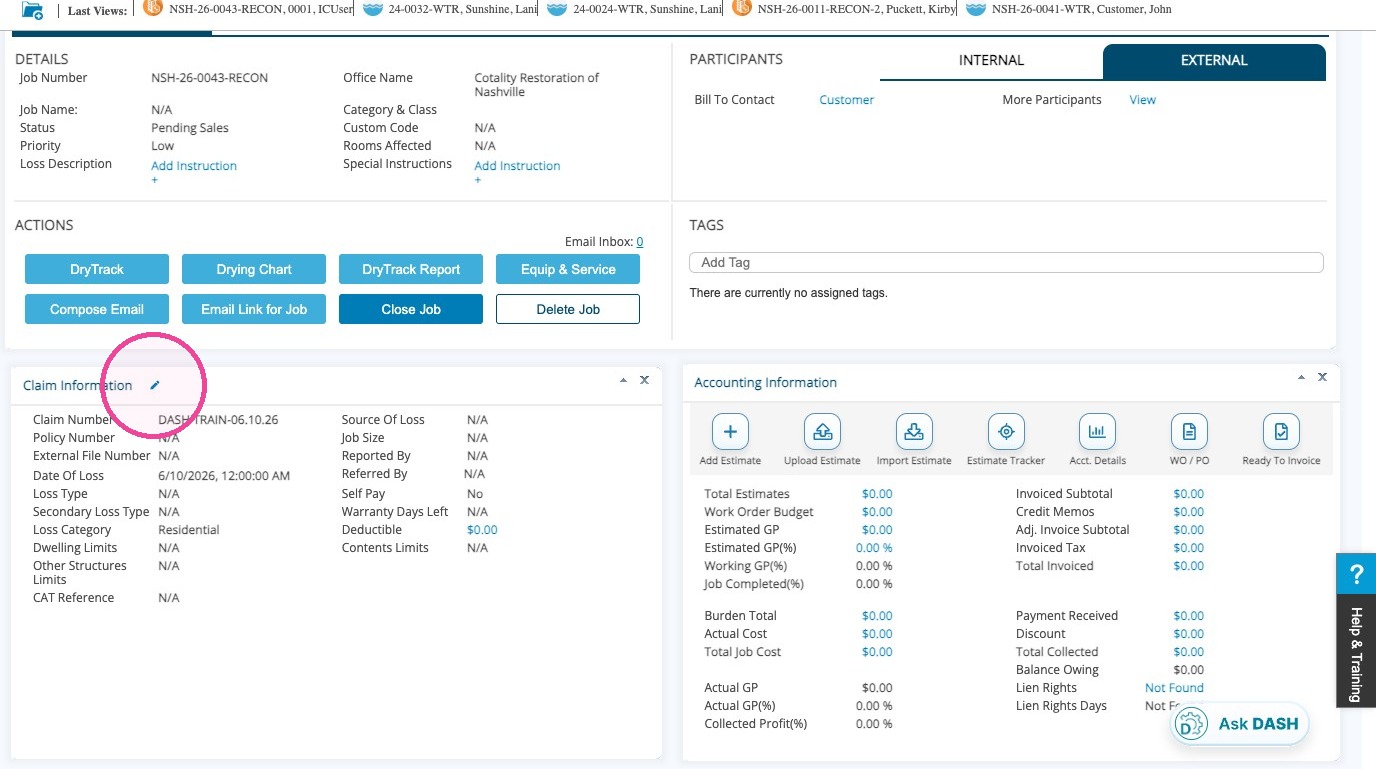Click the WO / PO document icon
Image resolution: width=1376 pixels, height=769 pixels.
click(1189, 432)
